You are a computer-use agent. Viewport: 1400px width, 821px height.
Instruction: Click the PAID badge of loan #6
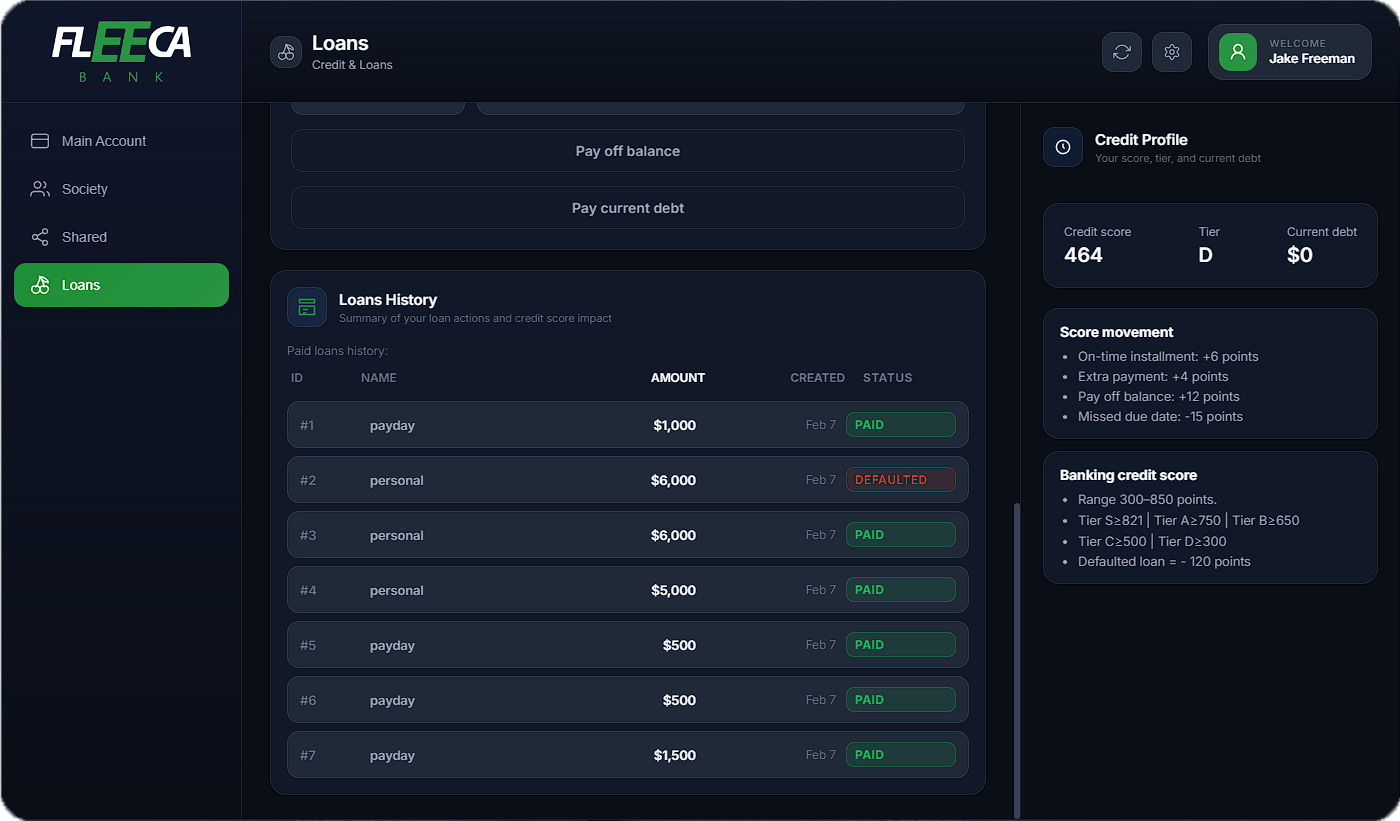[x=901, y=700]
